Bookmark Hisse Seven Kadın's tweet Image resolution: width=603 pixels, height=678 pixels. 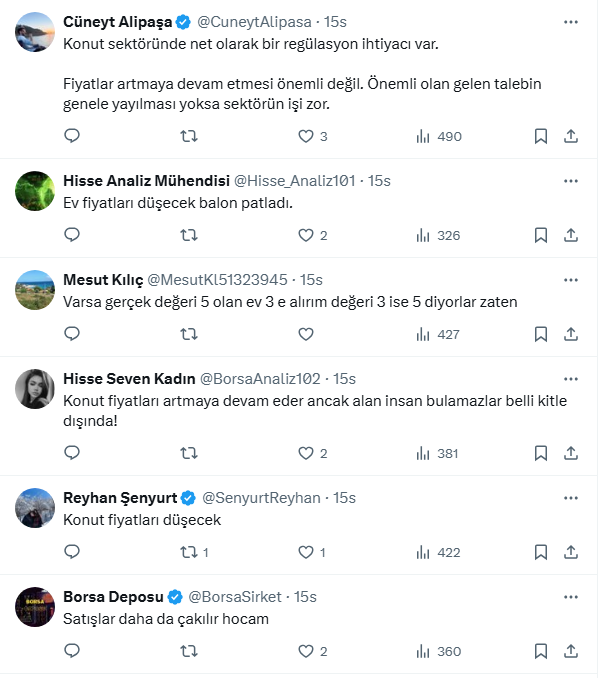[540, 453]
